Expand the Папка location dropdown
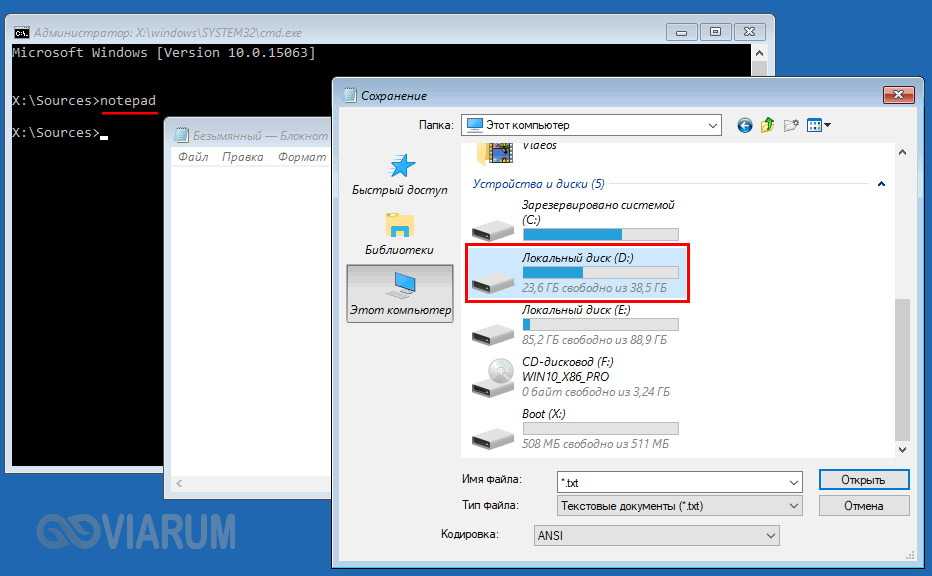 pos(712,126)
